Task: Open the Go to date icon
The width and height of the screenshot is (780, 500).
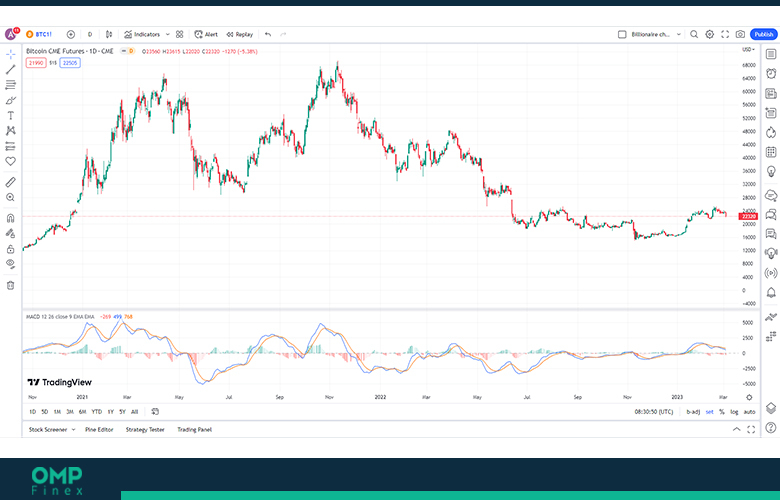Action: pos(155,411)
